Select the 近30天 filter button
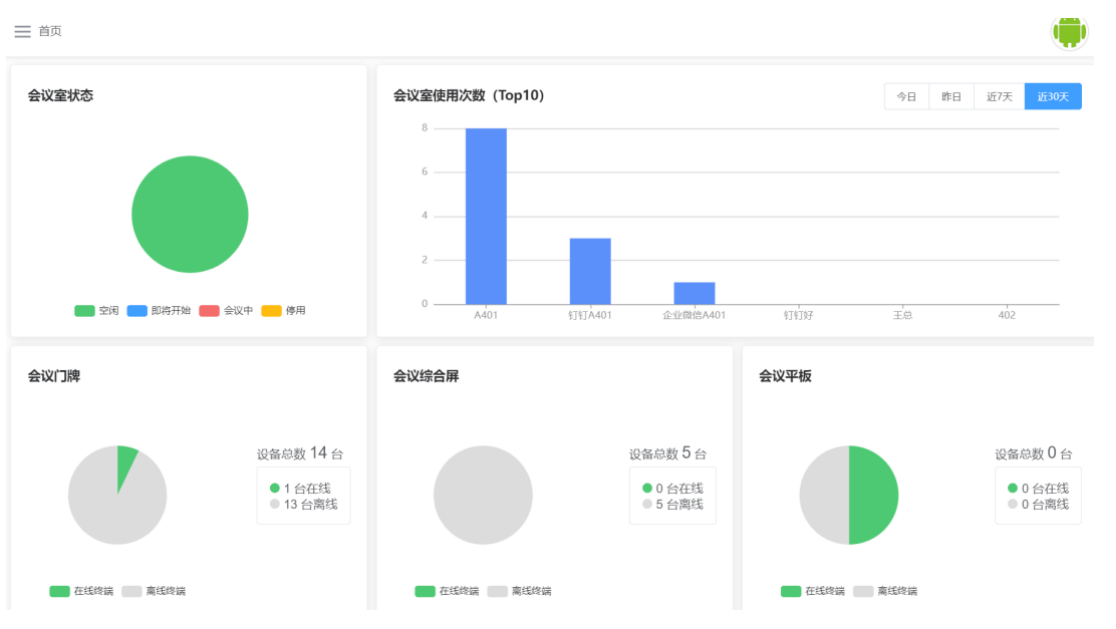 (x=1053, y=97)
